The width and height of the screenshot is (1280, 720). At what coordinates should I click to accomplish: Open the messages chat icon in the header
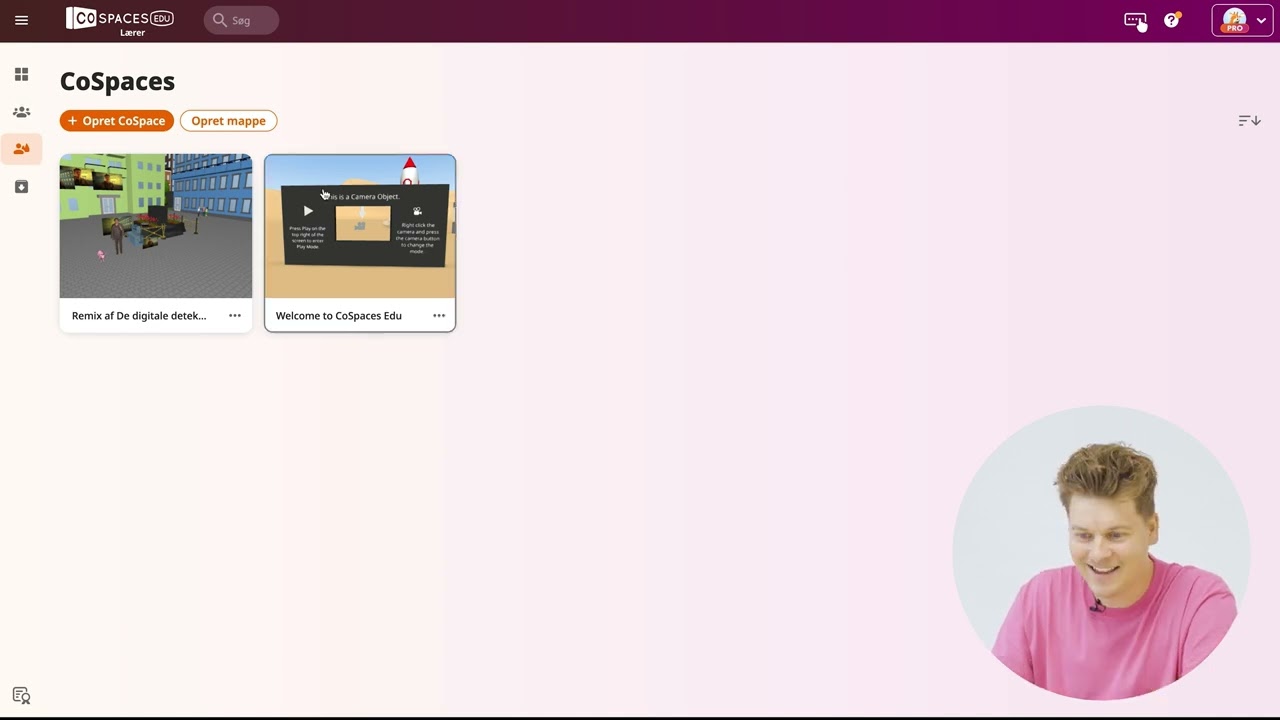(1135, 20)
